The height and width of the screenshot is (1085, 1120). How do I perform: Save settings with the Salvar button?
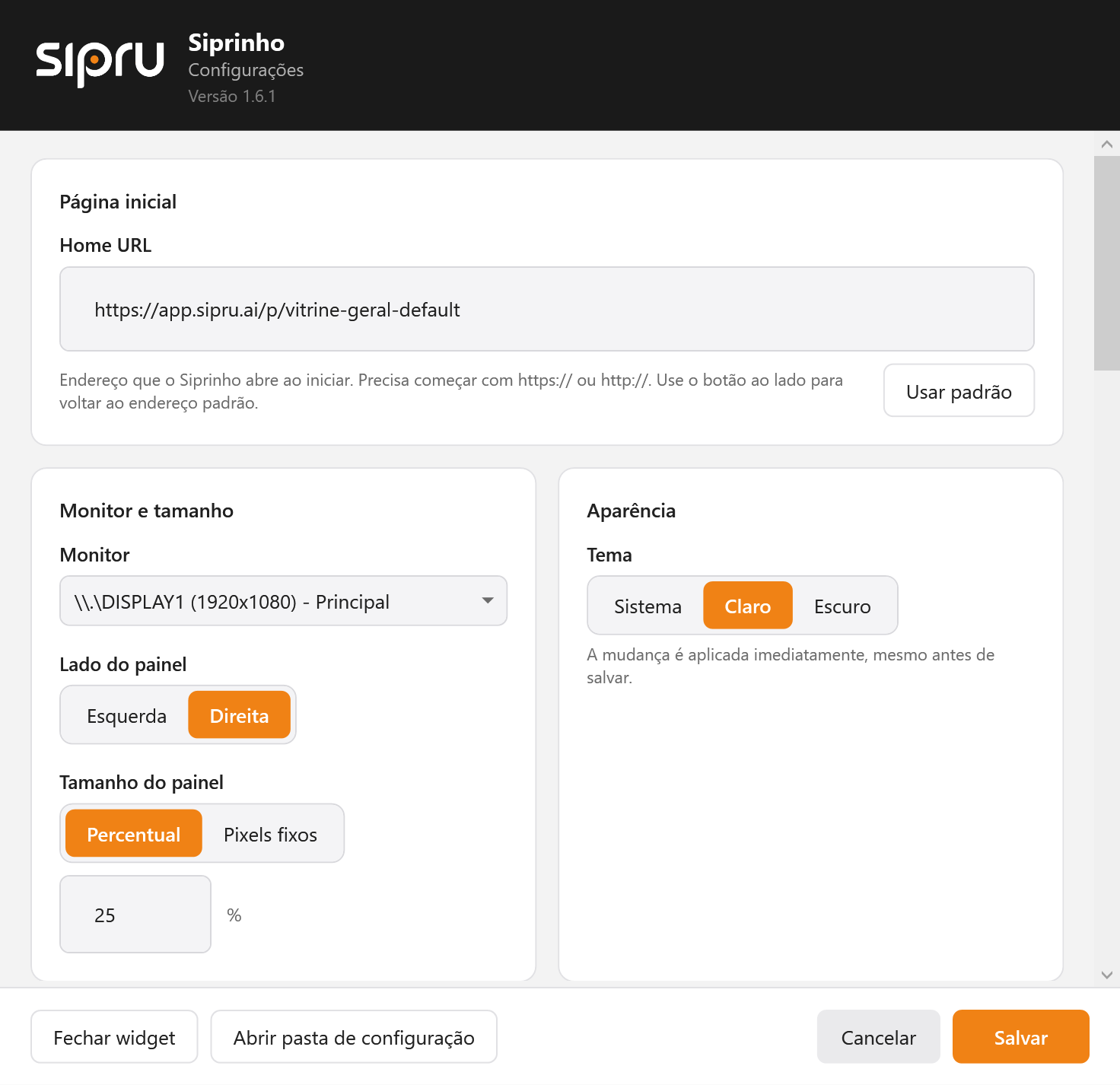point(1021,1037)
